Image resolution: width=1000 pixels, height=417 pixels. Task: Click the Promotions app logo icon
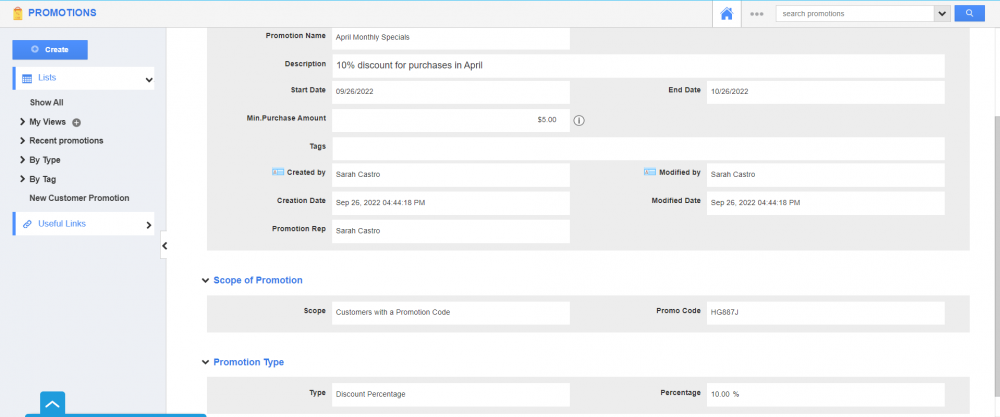click(x=18, y=13)
